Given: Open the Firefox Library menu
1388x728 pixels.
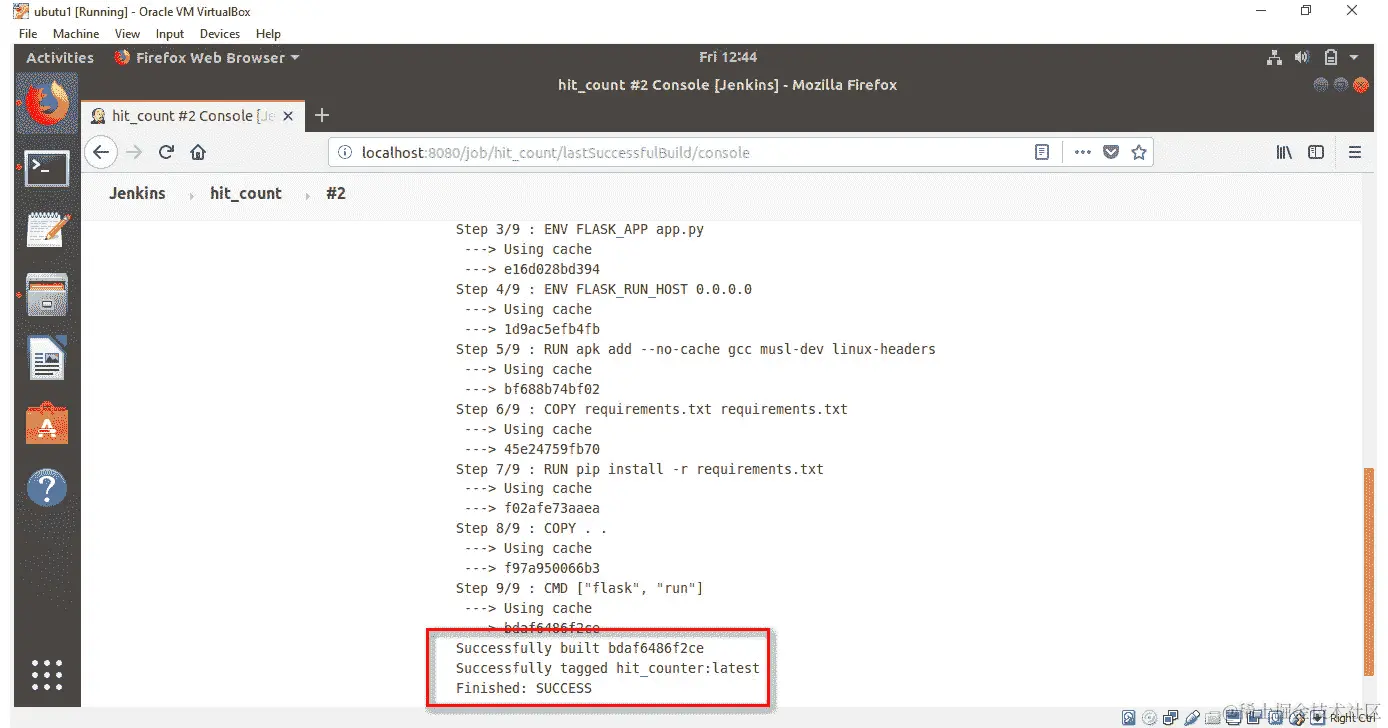Looking at the screenshot, I should 1285,153.
